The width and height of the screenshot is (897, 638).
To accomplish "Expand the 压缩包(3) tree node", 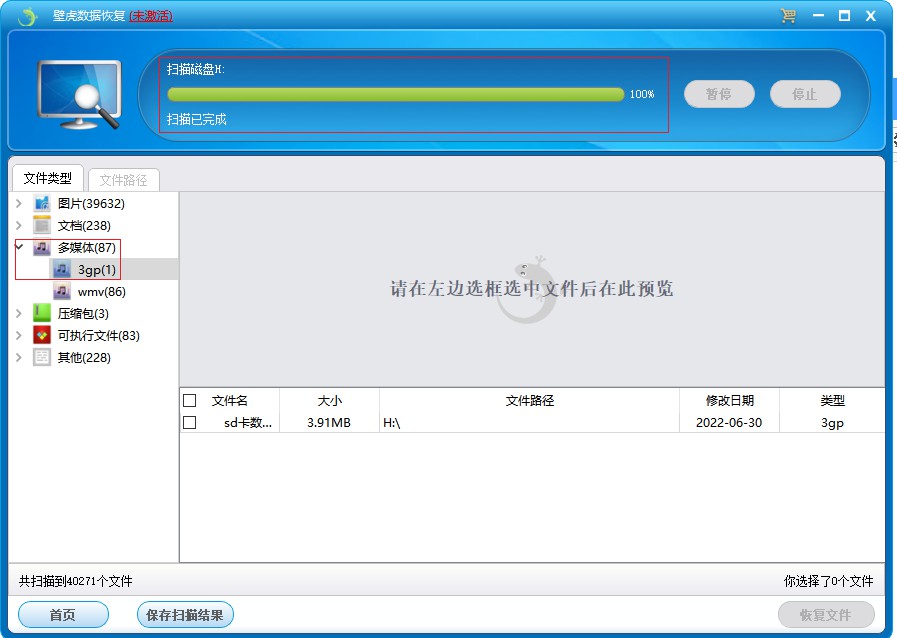I will tap(19, 313).
